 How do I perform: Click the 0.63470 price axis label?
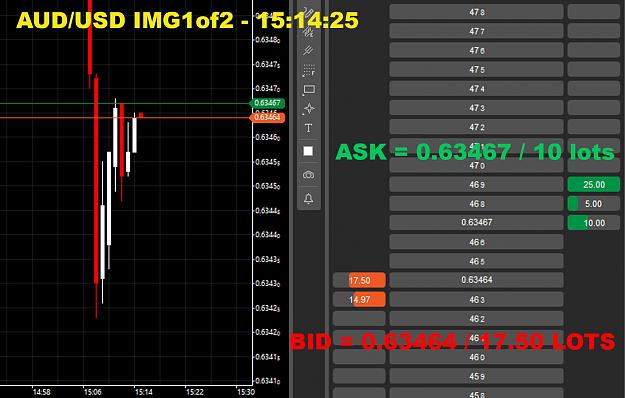267,88
